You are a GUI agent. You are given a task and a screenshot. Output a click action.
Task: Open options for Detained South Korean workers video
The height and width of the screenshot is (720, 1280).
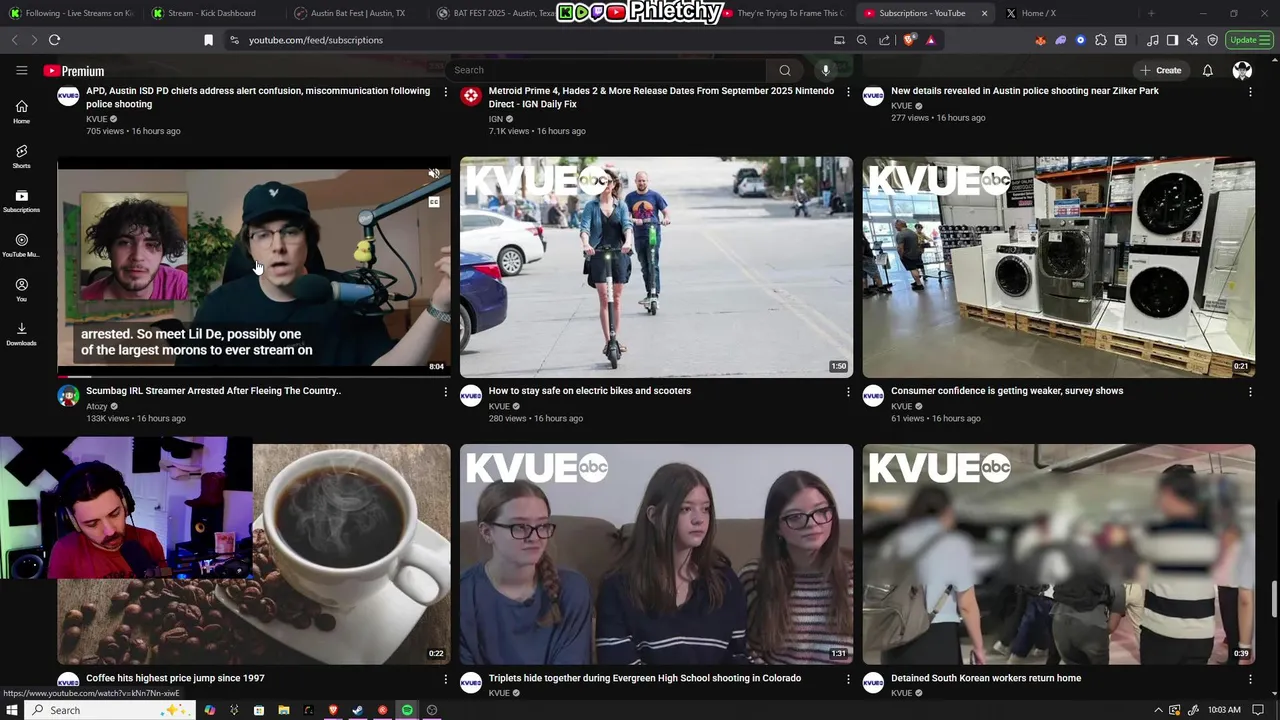click(1250, 679)
